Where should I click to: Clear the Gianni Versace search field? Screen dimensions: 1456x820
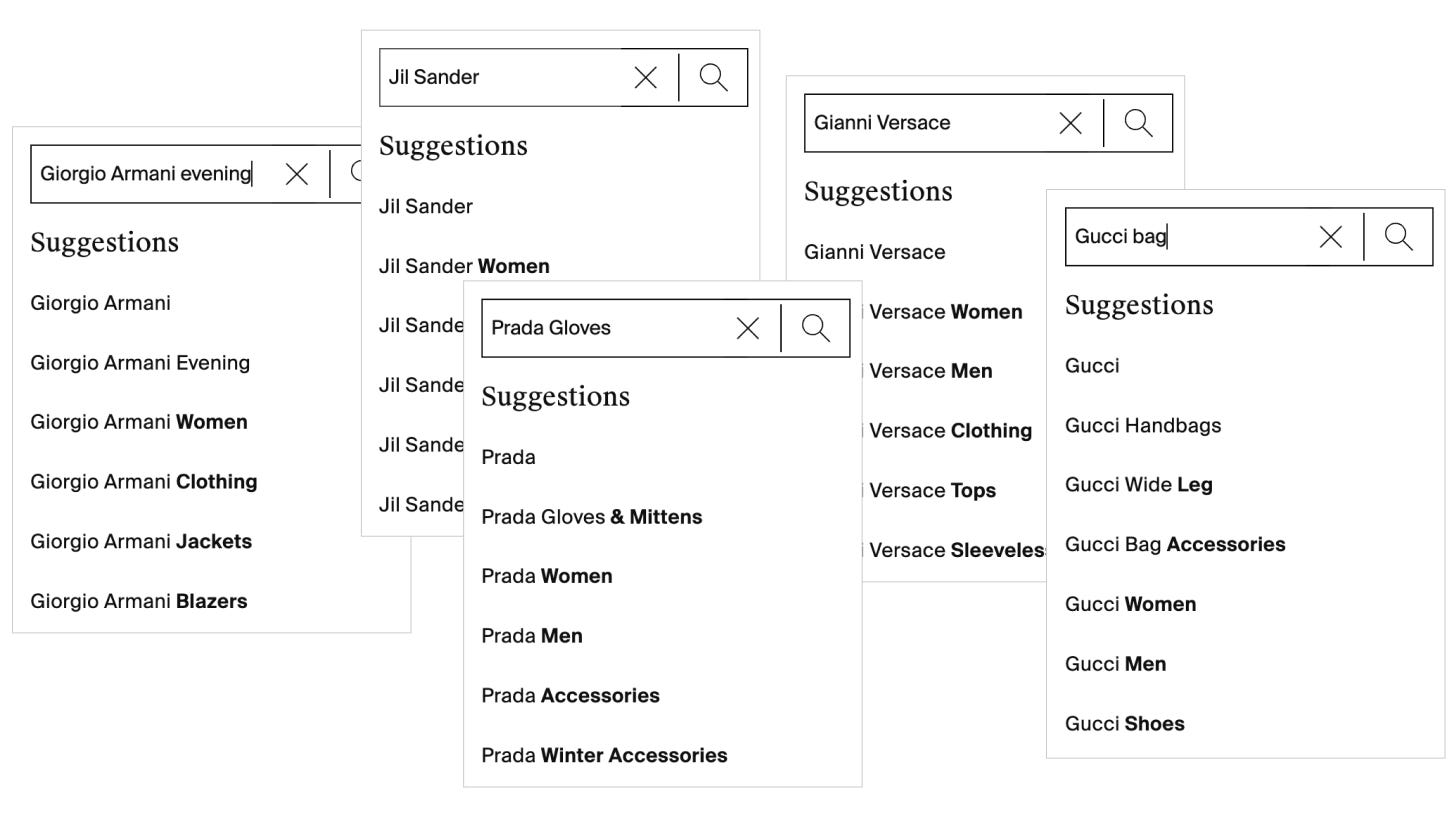pos(1070,123)
